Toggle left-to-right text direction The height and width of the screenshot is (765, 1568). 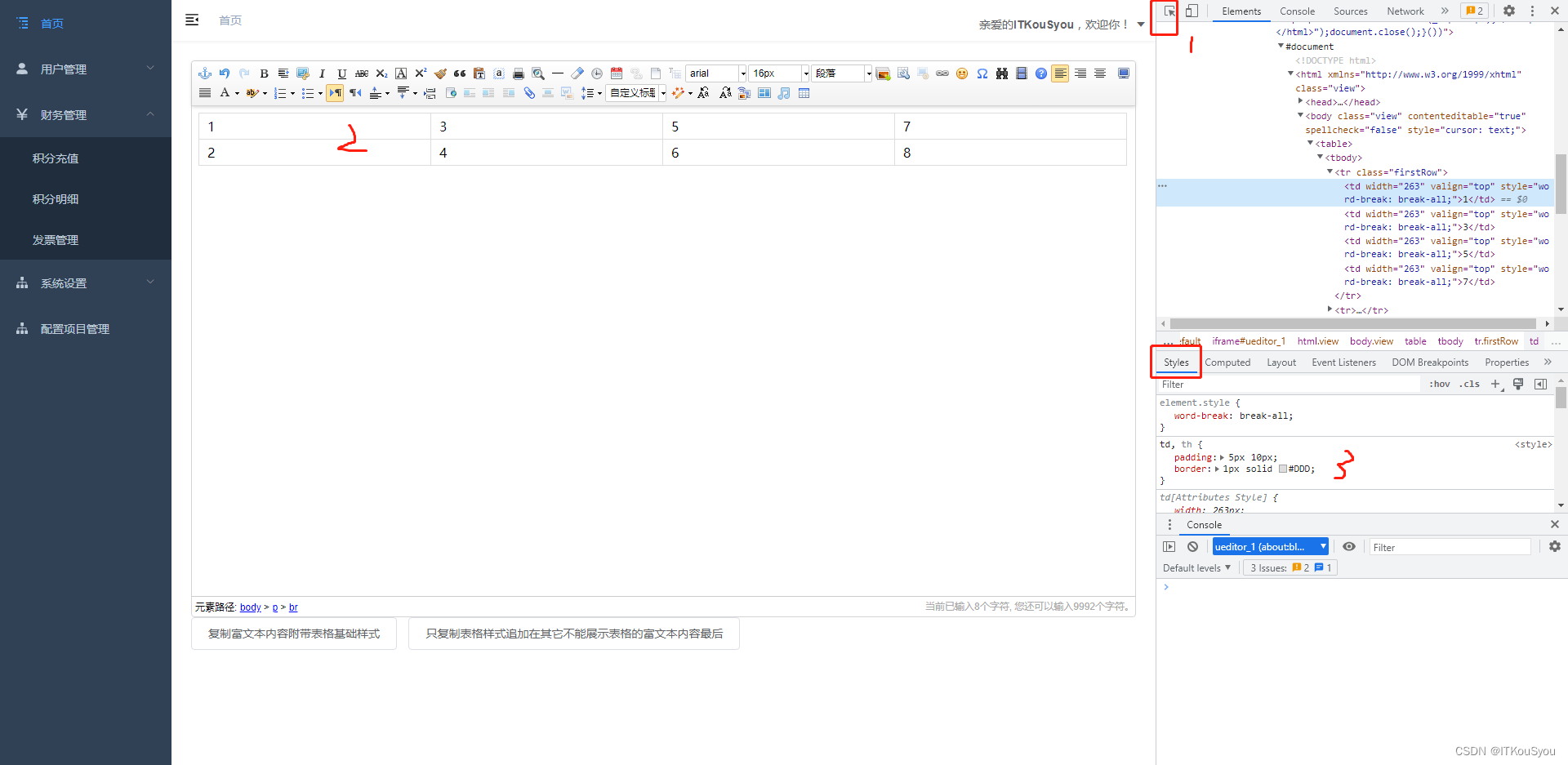(335, 93)
